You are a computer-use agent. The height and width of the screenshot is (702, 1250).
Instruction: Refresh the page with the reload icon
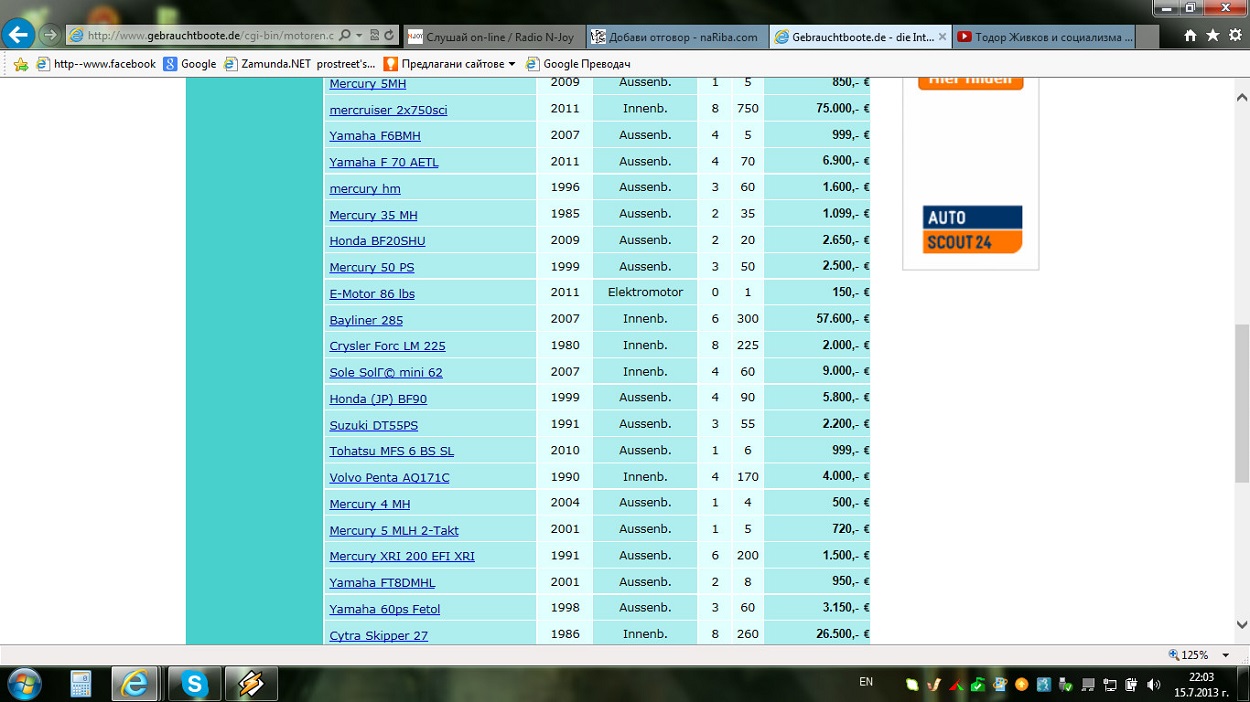389,36
